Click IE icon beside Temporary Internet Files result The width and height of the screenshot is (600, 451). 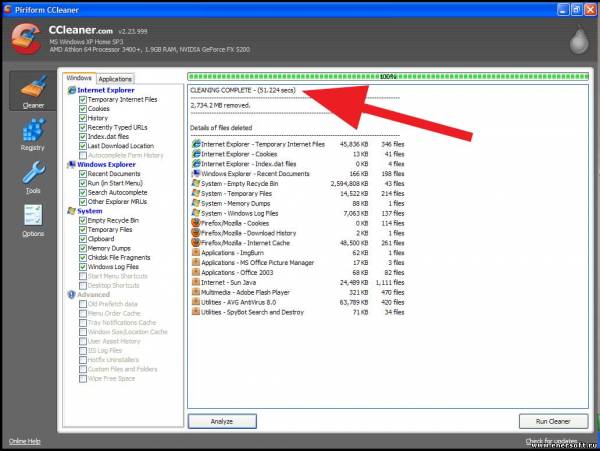tap(196, 144)
